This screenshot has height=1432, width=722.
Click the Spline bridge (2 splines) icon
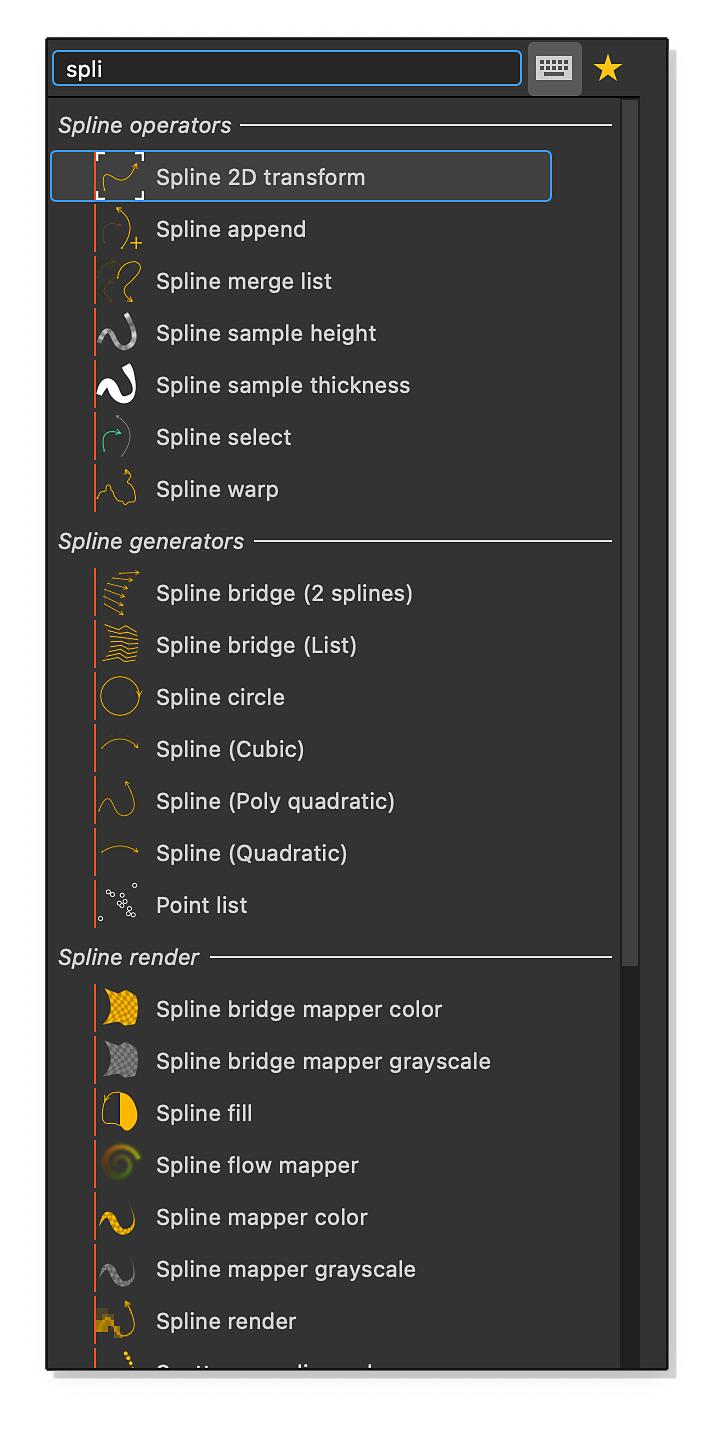[119, 592]
